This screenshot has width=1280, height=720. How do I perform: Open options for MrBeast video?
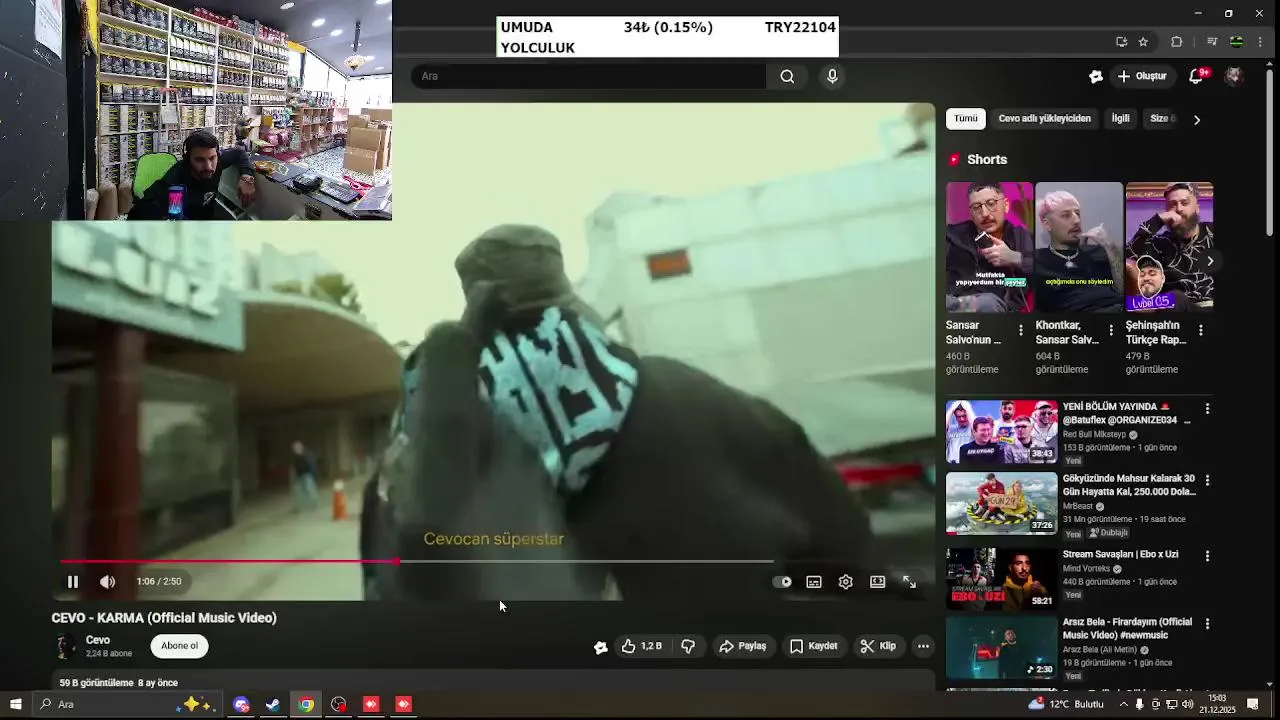click(1207, 480)
